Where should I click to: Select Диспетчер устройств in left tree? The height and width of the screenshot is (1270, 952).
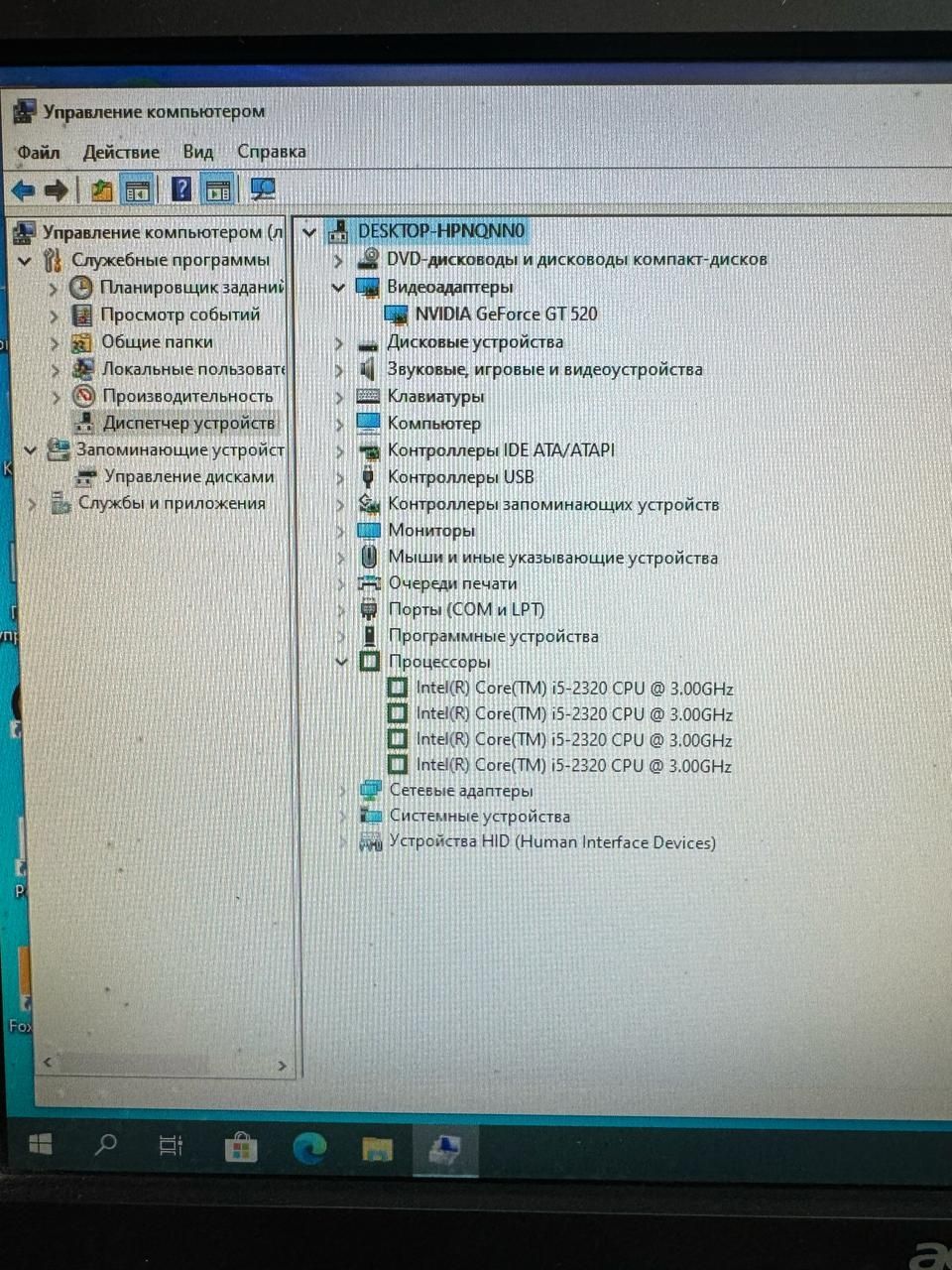[x=188, y=423]
